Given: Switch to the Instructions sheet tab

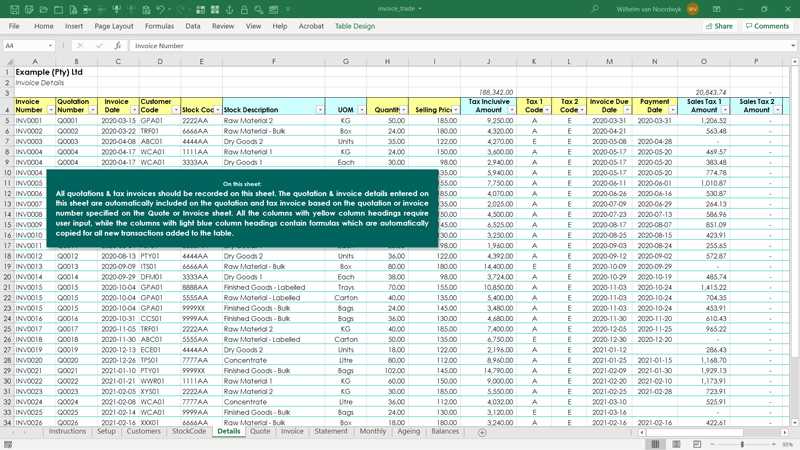Looking at the screenshot, I should (x=67, y=432).
